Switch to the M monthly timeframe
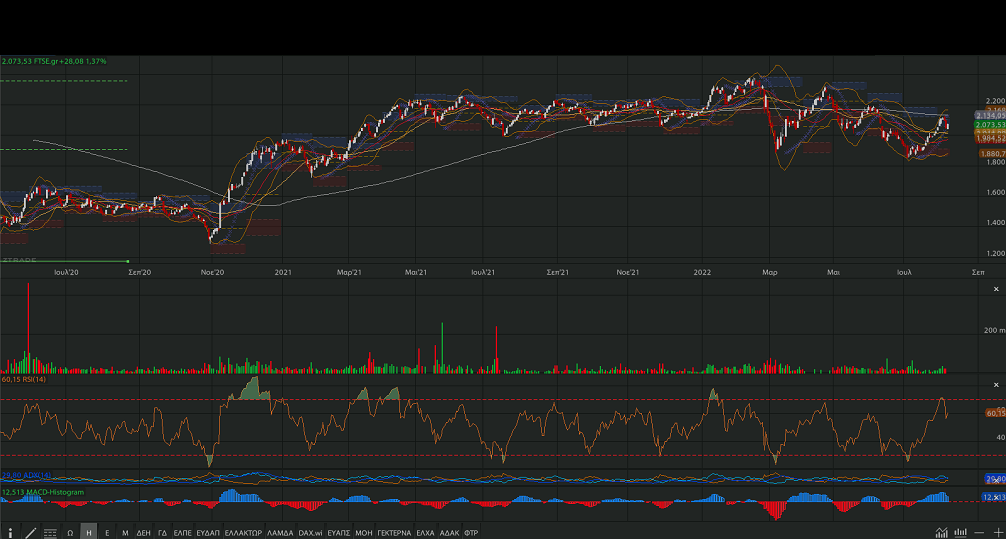 pyautogui.click(x=125, y=533)
